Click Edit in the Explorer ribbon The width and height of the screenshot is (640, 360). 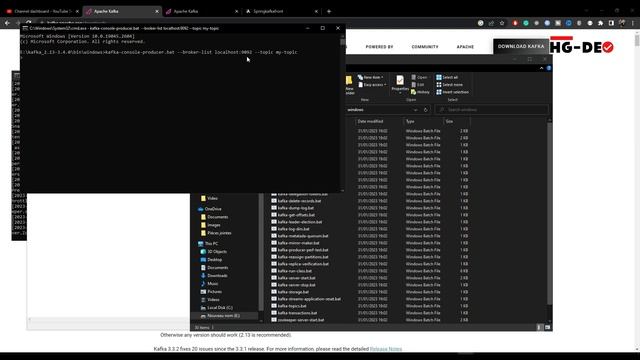418,84
